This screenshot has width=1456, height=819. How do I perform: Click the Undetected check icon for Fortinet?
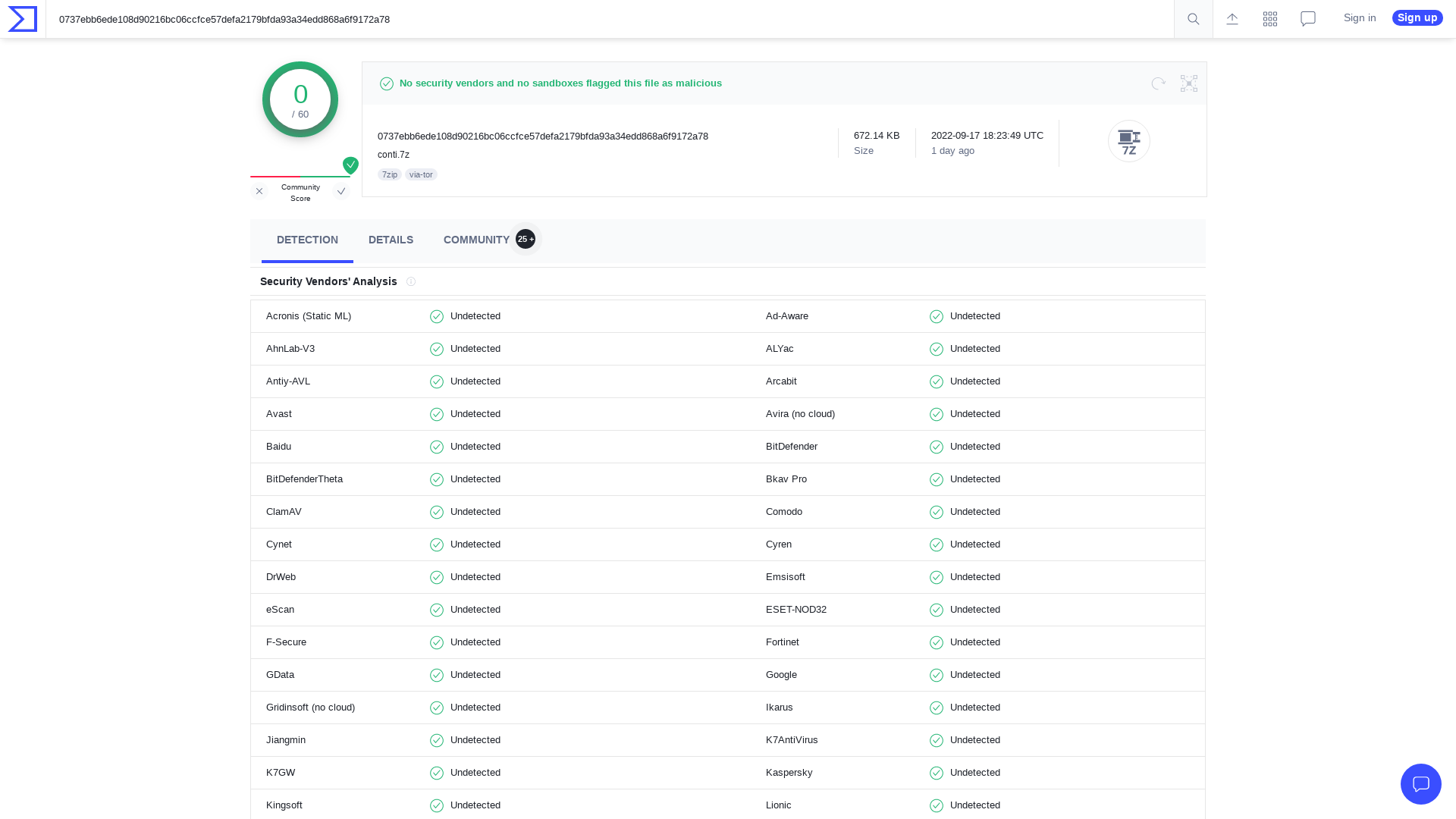pyautogui.click(x=937, y=642)
